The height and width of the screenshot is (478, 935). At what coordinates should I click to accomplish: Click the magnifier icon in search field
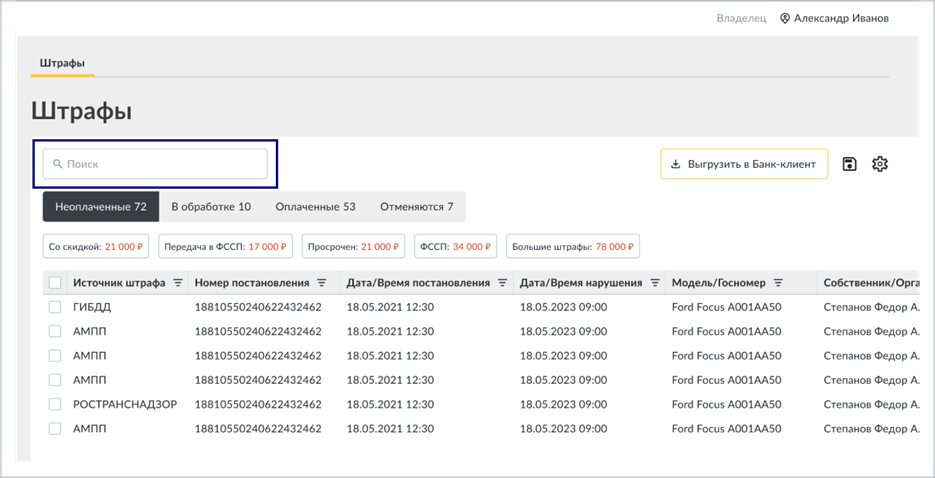click(x=58, y=164)
